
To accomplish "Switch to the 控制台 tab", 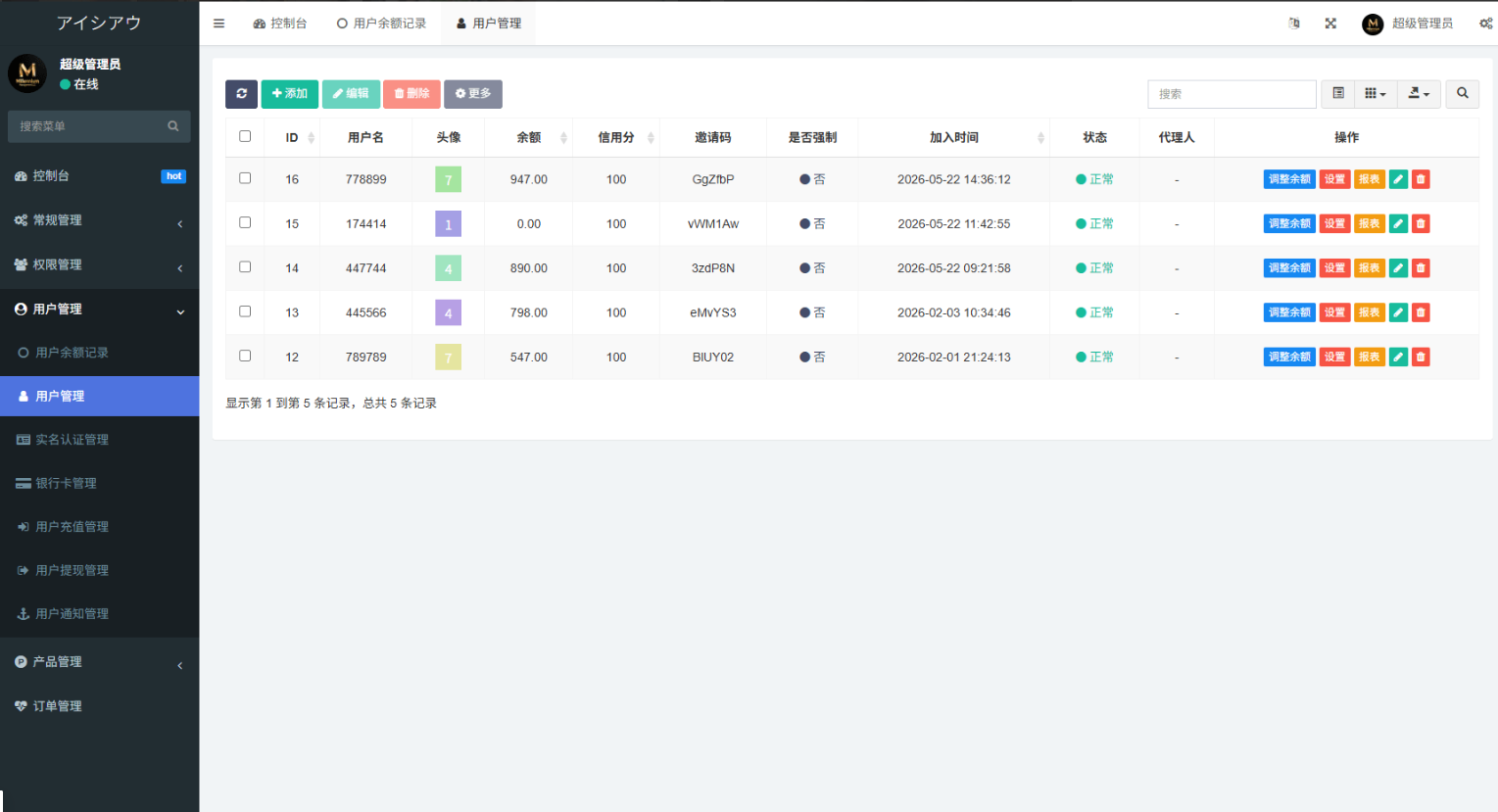I will (279, 24).
